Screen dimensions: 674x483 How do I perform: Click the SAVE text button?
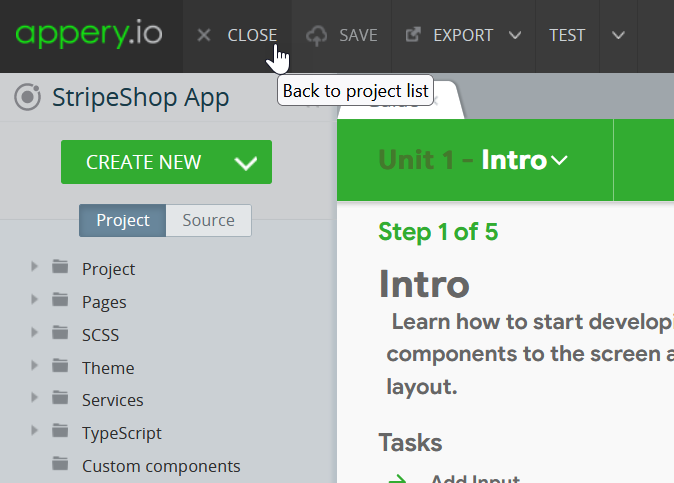358,35
